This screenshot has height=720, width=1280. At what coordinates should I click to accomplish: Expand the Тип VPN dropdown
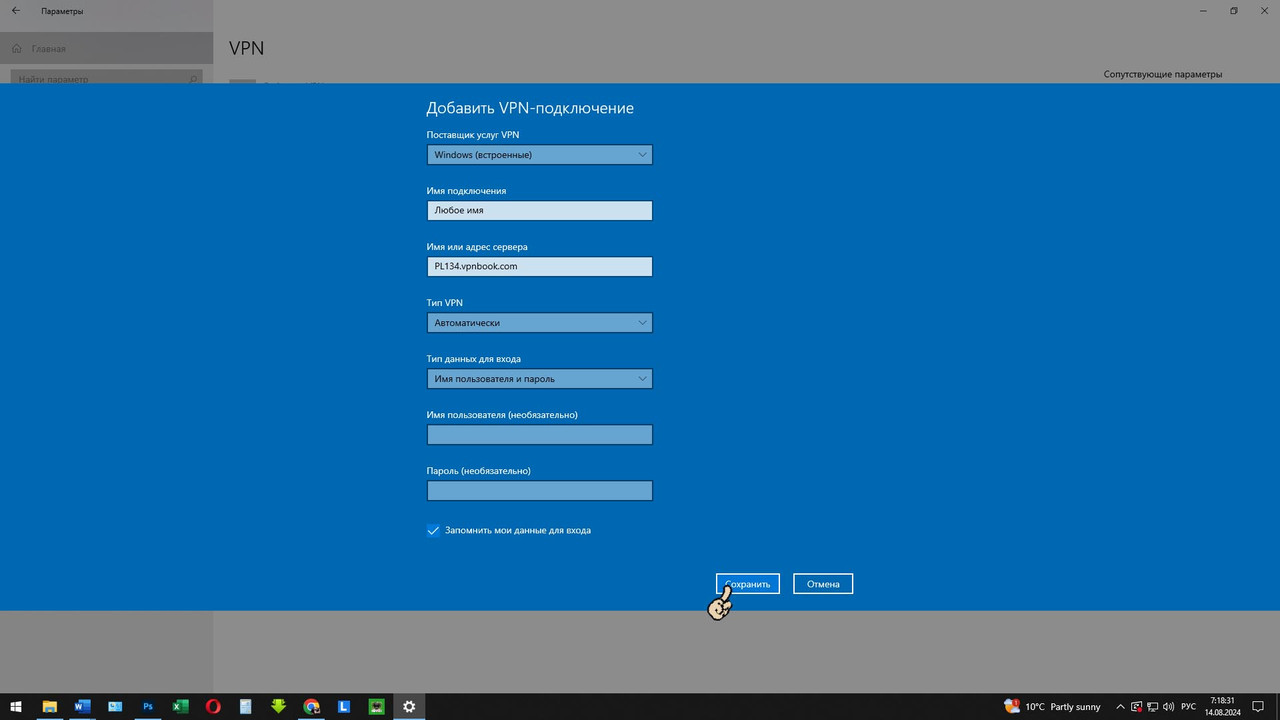[539, 322]
